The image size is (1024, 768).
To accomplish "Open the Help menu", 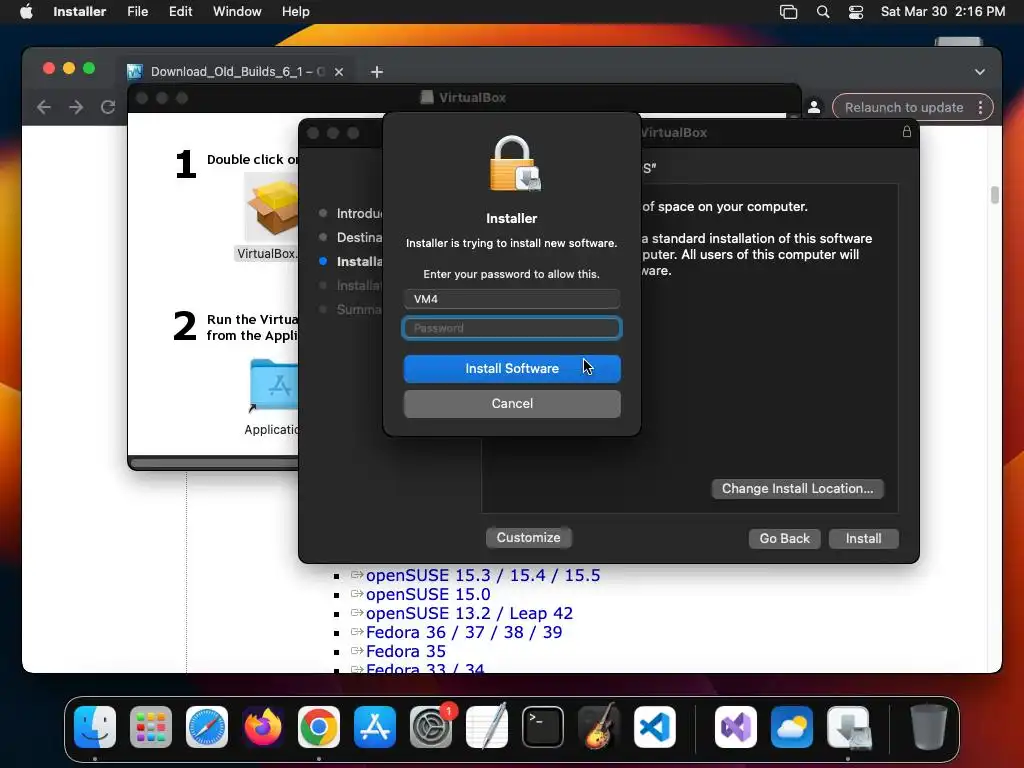I will point(295,12).
